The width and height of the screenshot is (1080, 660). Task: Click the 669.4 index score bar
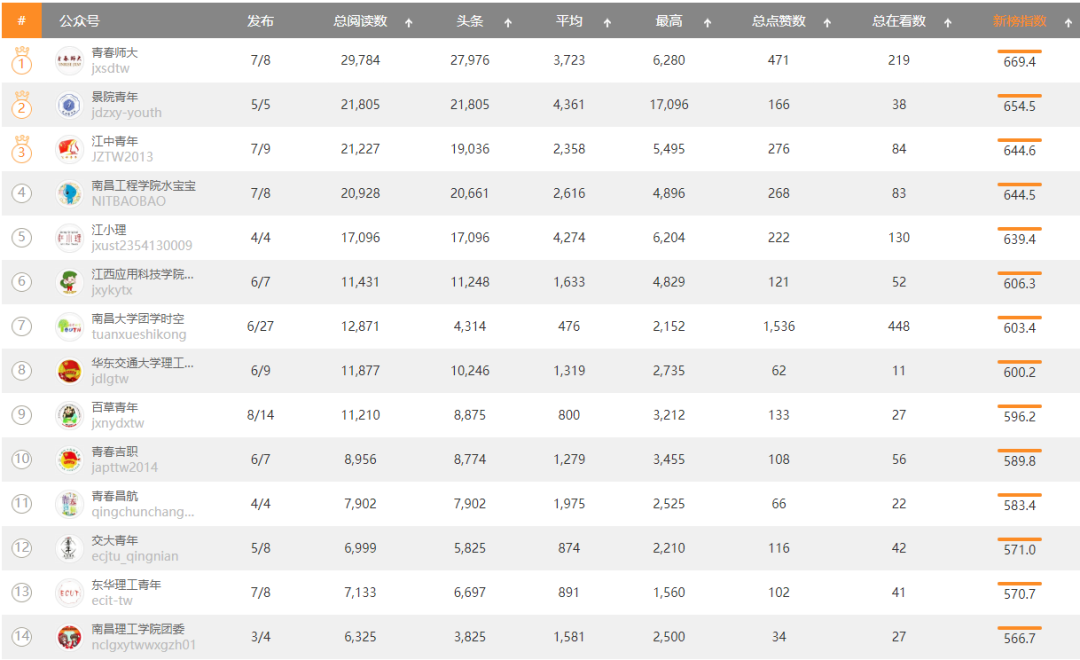click(1019, 52)
